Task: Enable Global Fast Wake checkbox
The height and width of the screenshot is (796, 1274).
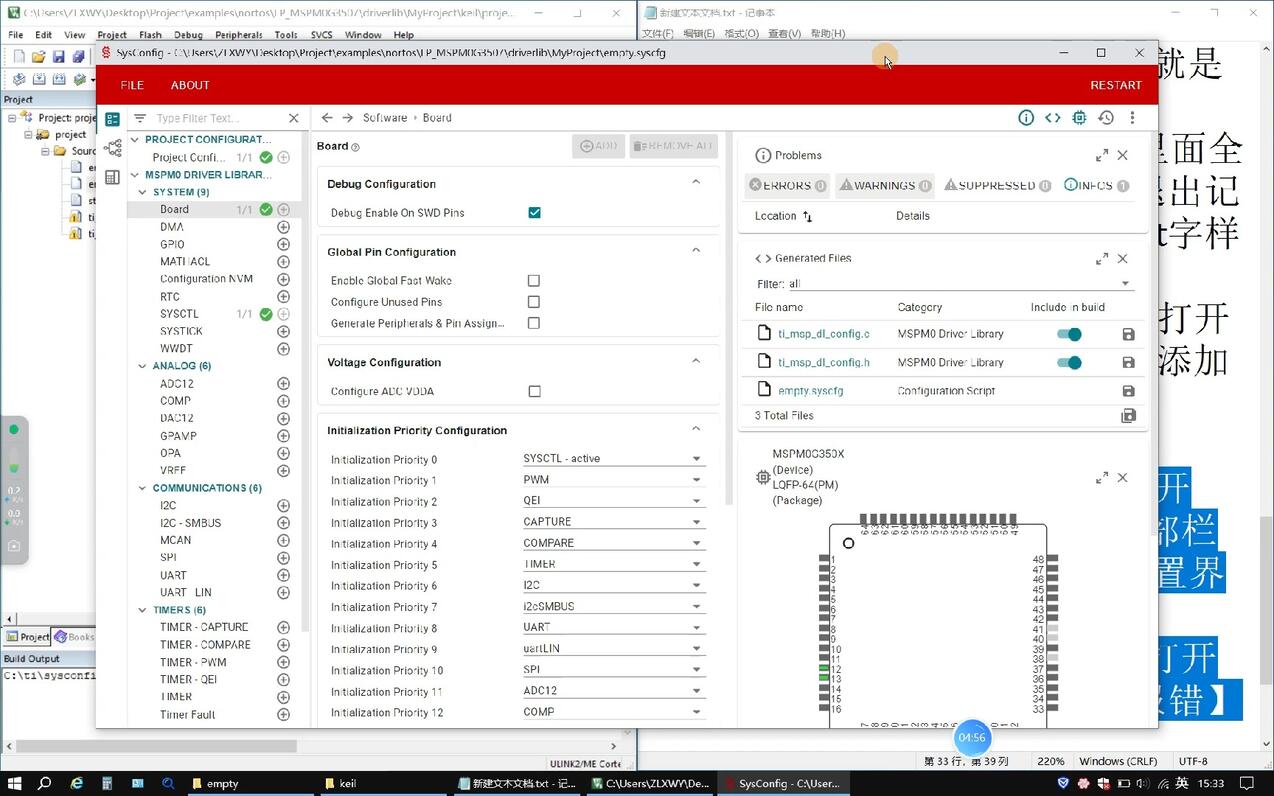Action: (534, 281)
